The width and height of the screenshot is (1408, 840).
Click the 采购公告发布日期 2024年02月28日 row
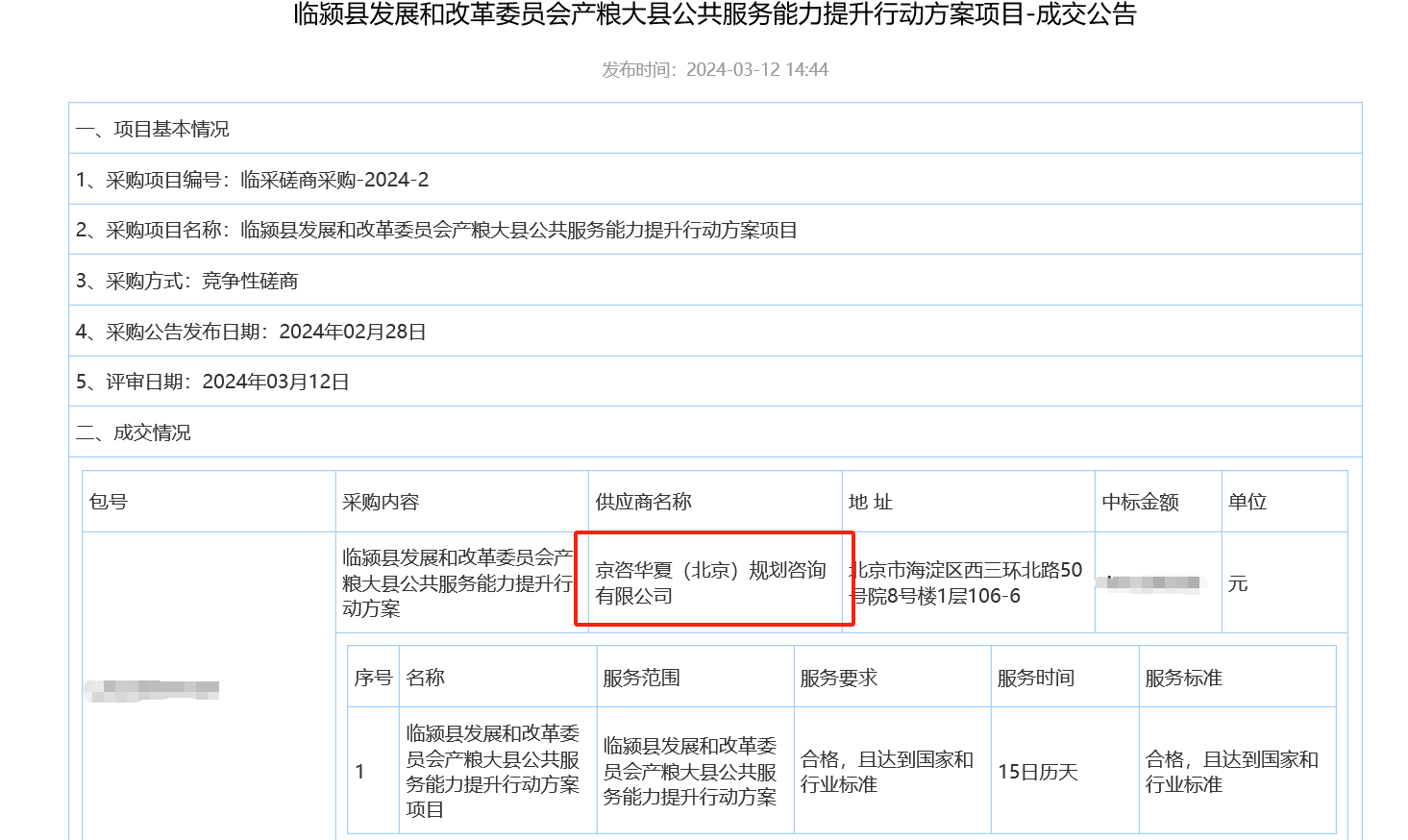click(715, 331)
